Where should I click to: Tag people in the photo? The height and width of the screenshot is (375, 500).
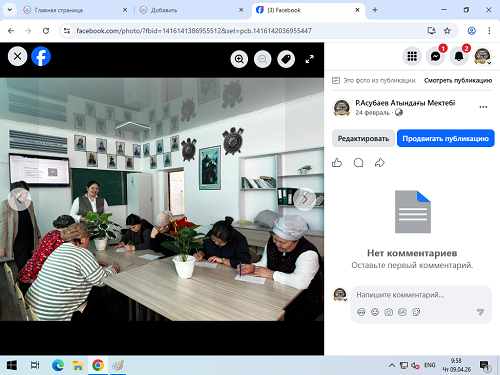(286, 59)
